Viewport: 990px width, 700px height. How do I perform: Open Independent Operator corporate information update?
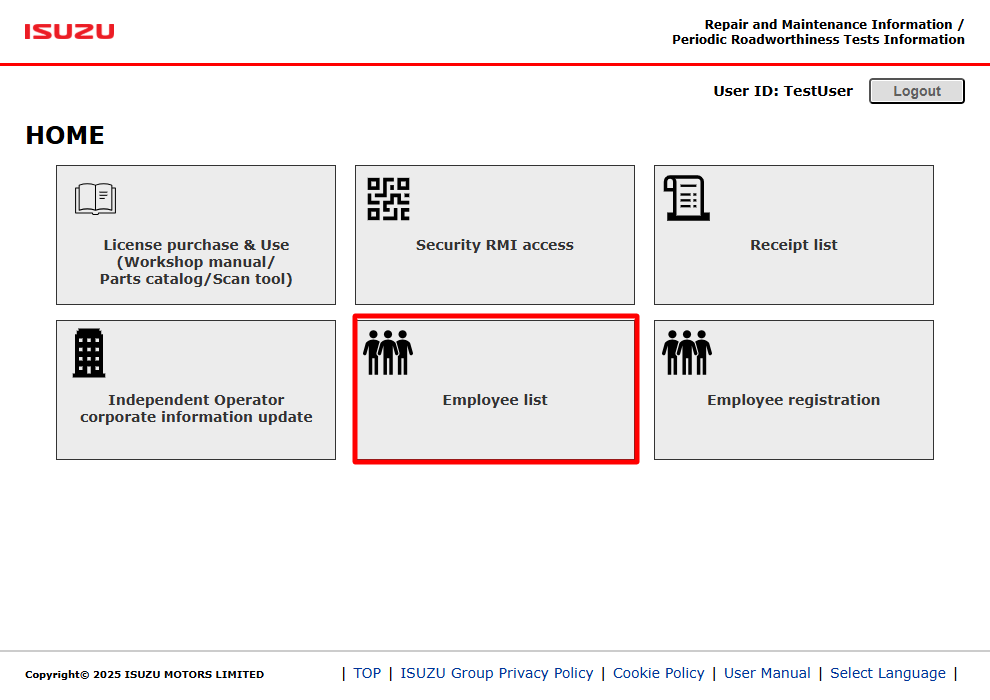pos(196,390)
